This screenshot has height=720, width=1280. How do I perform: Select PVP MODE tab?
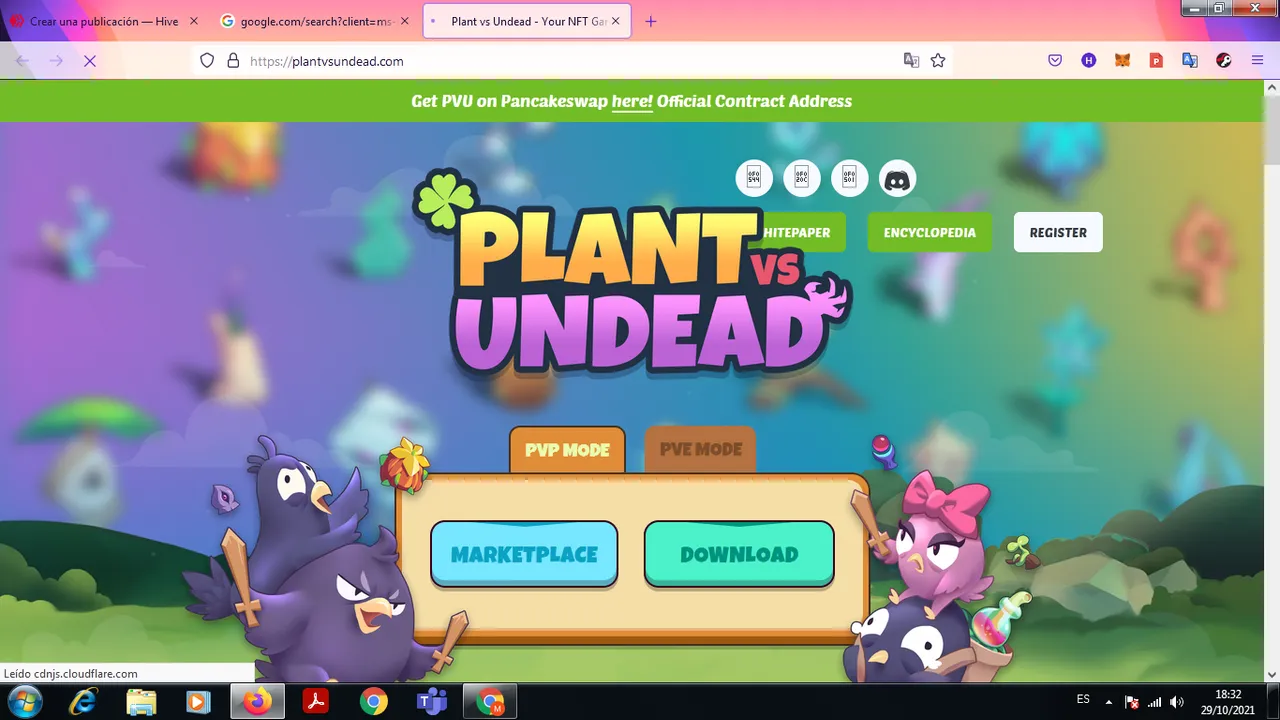(x=567, y=450)
